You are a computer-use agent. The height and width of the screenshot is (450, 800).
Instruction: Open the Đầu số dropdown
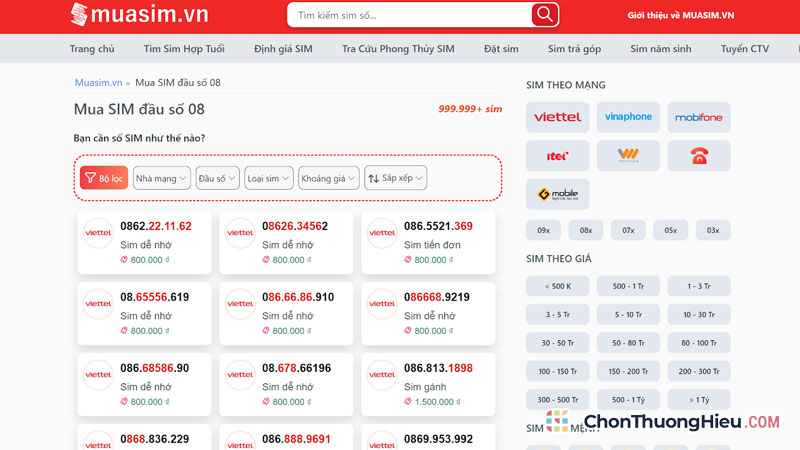click(x=217, y=178)
